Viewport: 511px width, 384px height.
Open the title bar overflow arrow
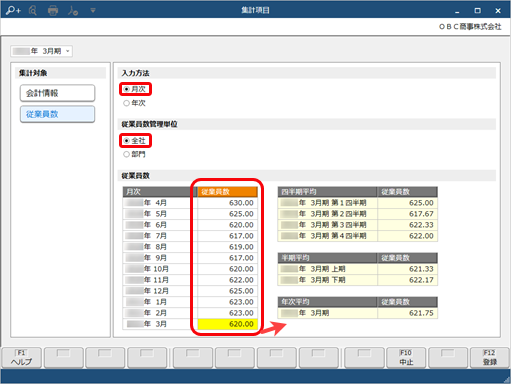coord(93,11)
